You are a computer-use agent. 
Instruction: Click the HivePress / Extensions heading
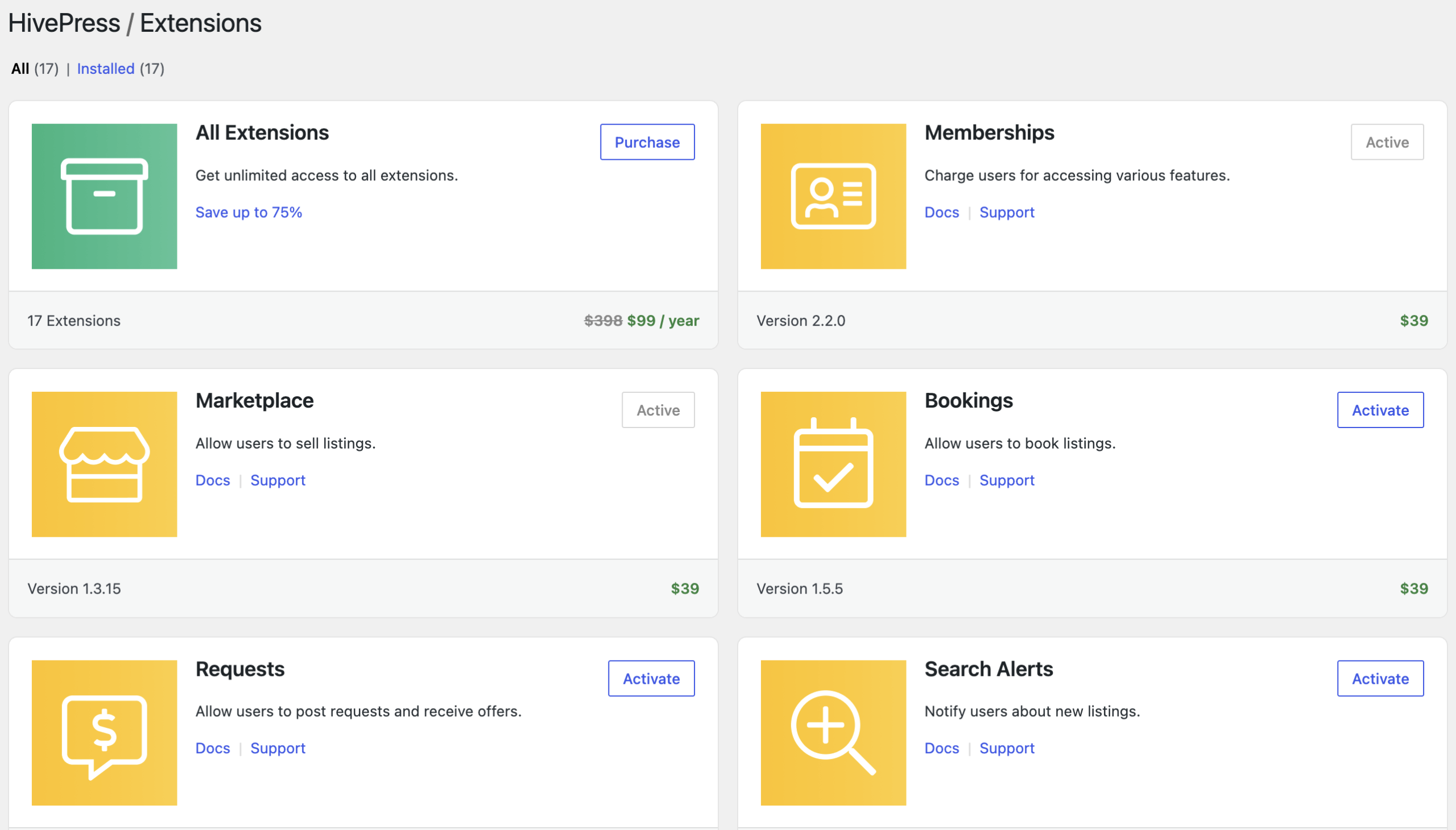pyautogui.click(x=135, y=23)
